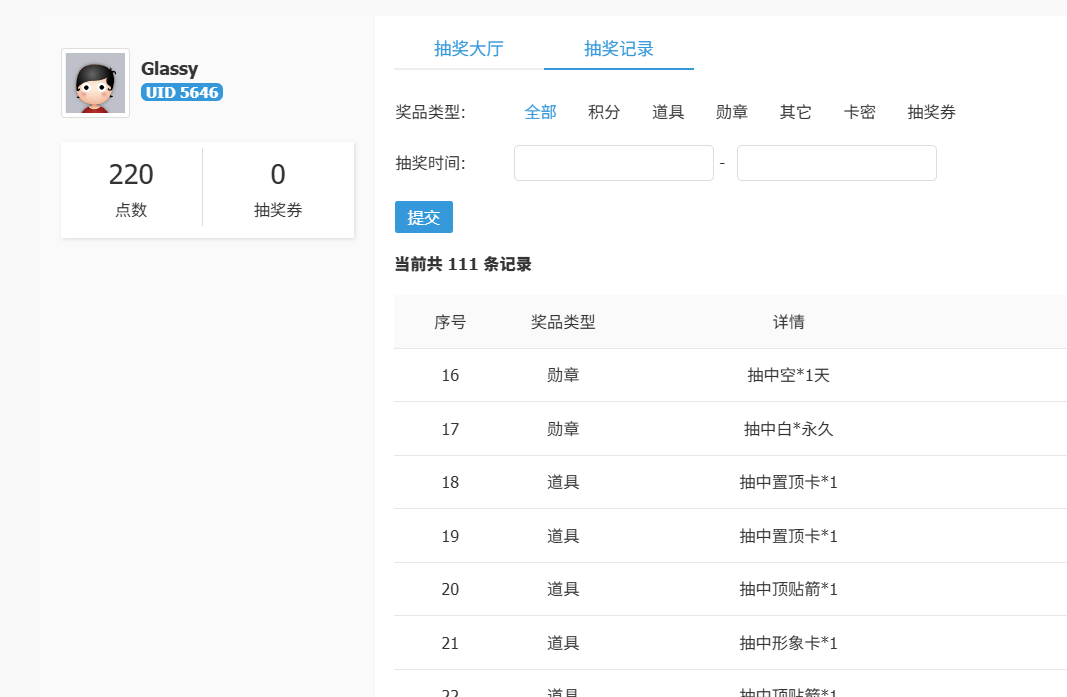Switch to the 抽奖大厅 tab
Image resolution: width=1067 pixels, height=697 pixels.
point(470,48)
